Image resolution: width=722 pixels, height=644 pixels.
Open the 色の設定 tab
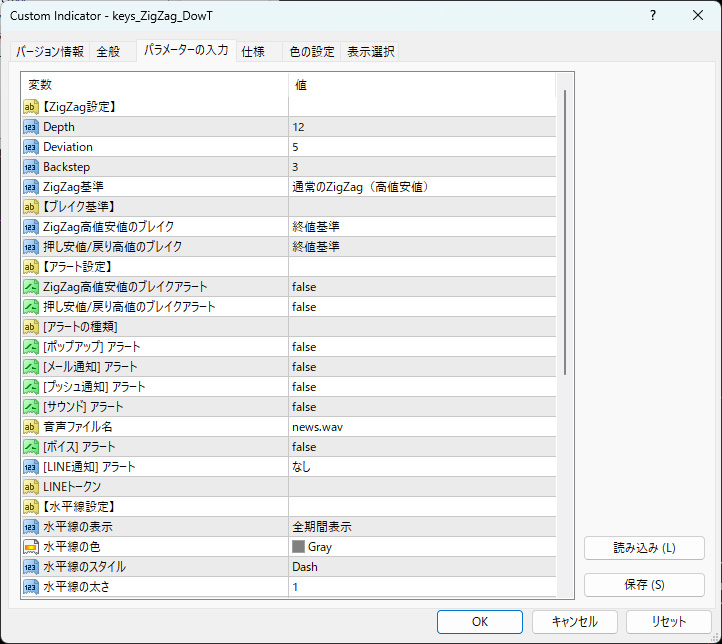click(x=312, y=52)
